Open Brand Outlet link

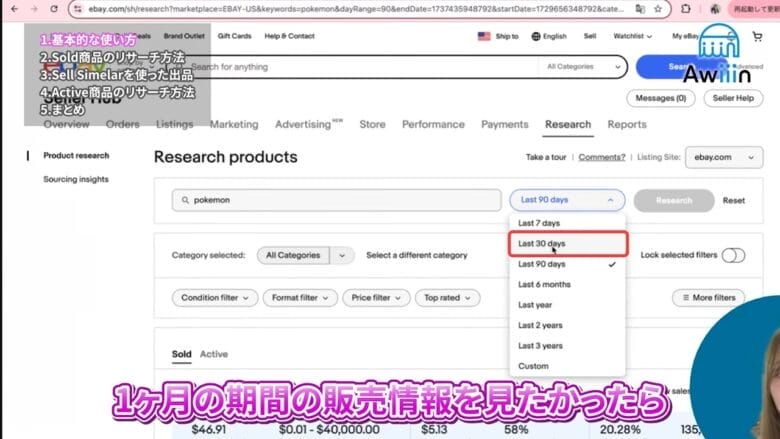pos(184,36)
